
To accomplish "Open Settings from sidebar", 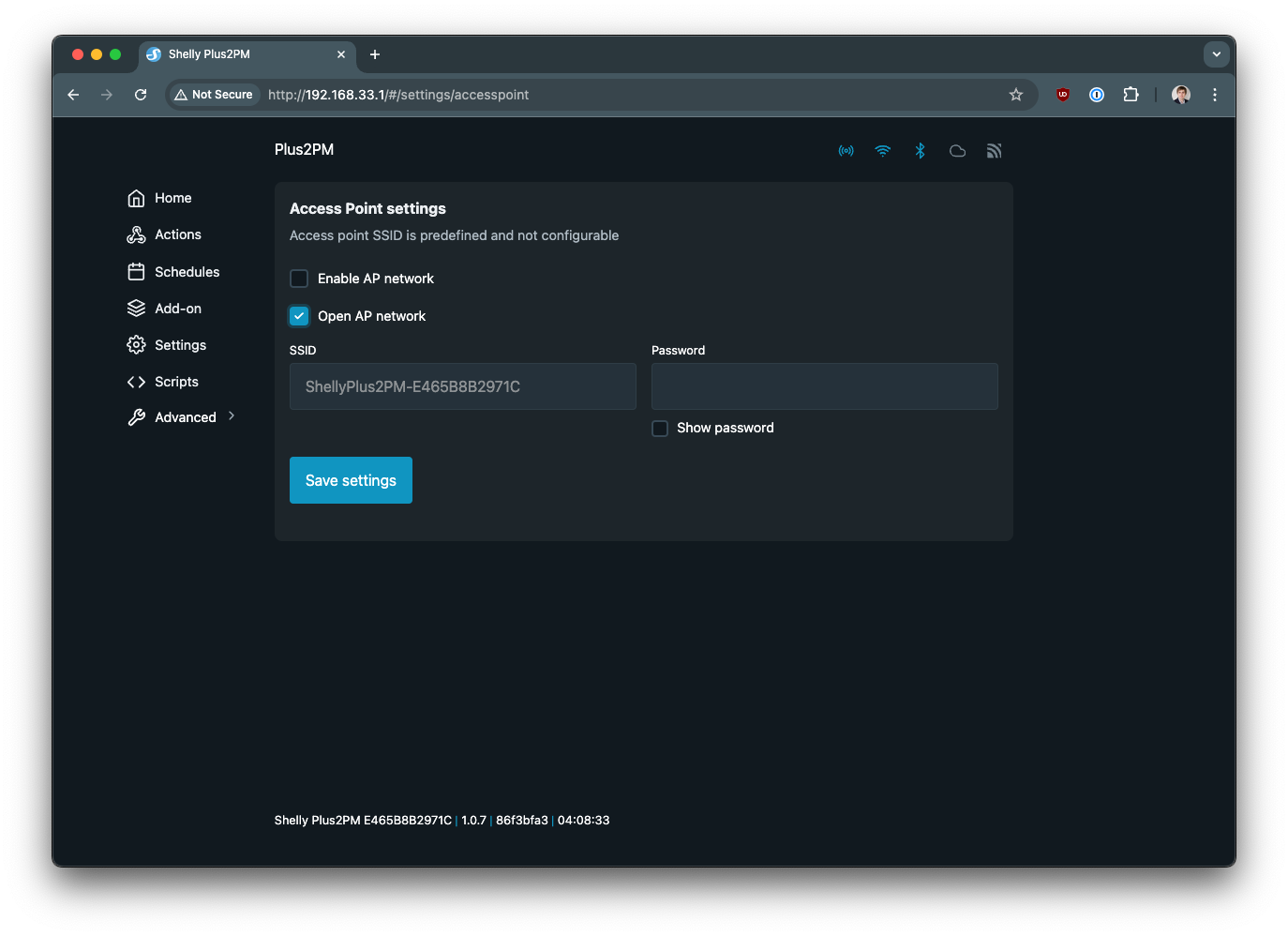I will pyautogui.click(x=180, y=345).
